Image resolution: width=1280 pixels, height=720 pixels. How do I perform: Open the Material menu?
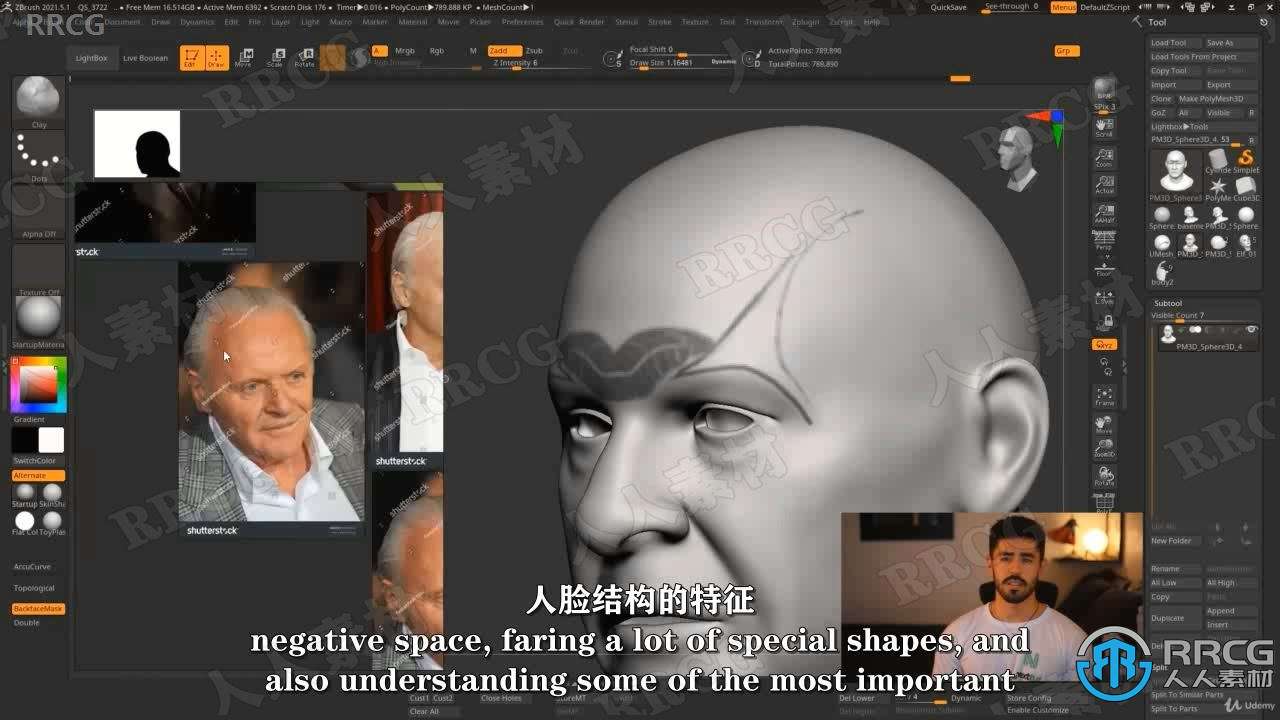[x=412, y=22]
